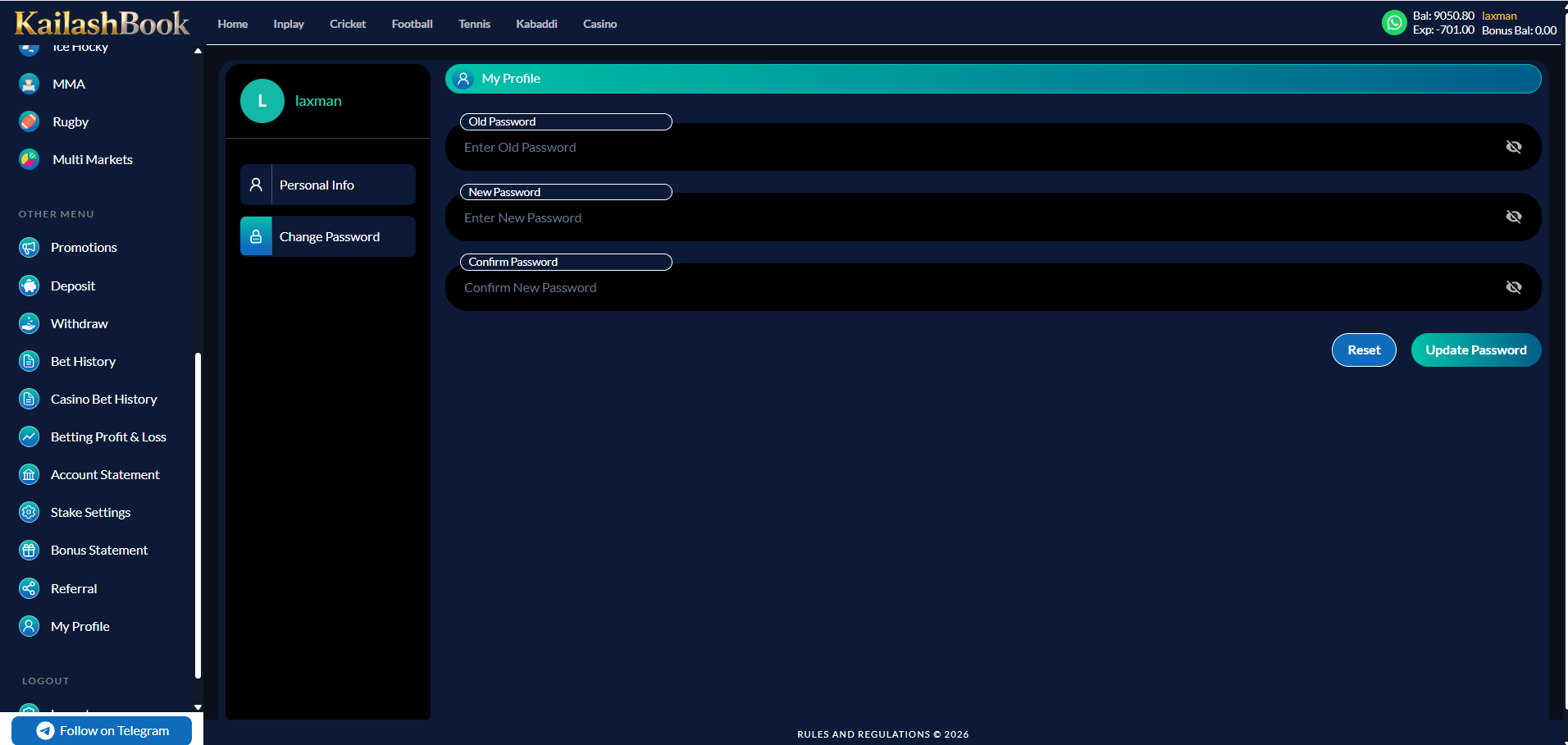Click the Betting Profit & Loss chart icon
The height and width of the screenshot is (745, 1568).
coord(30,436)
